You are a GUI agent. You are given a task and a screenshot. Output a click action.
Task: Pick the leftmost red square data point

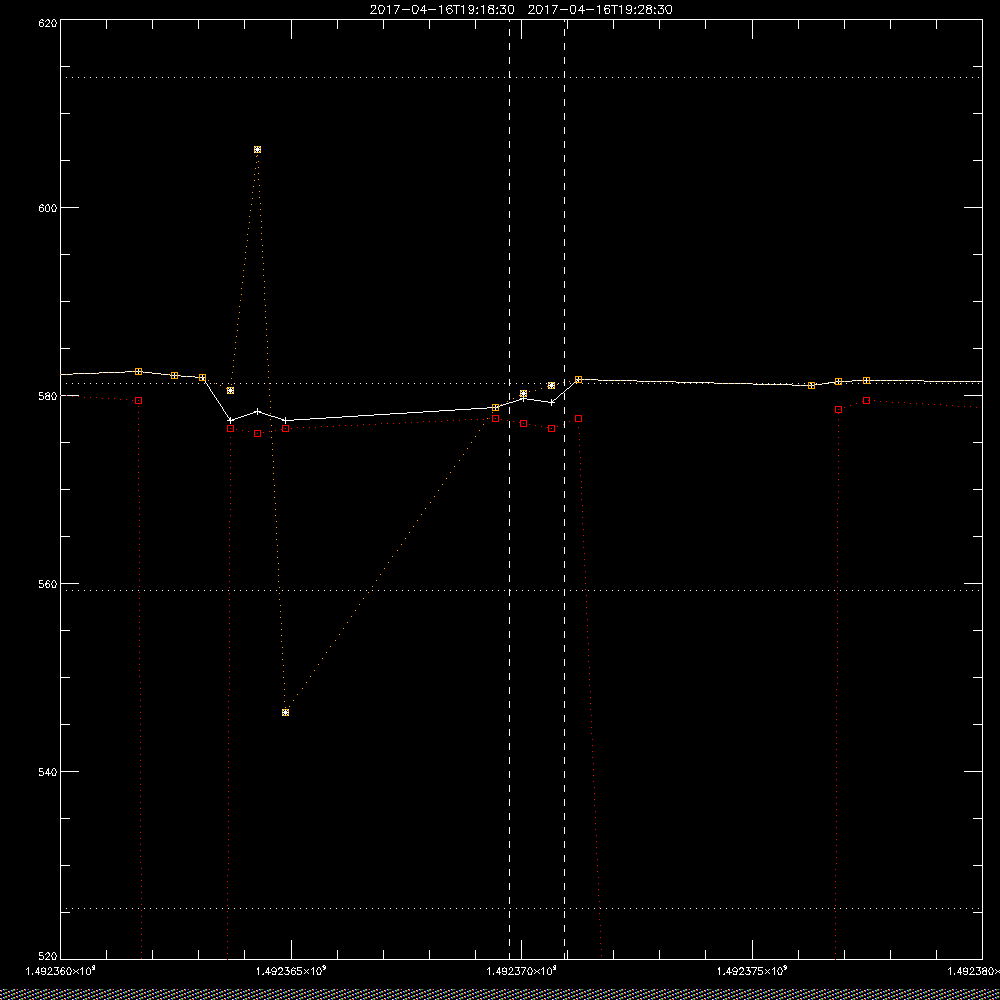(x=138, y=401)
